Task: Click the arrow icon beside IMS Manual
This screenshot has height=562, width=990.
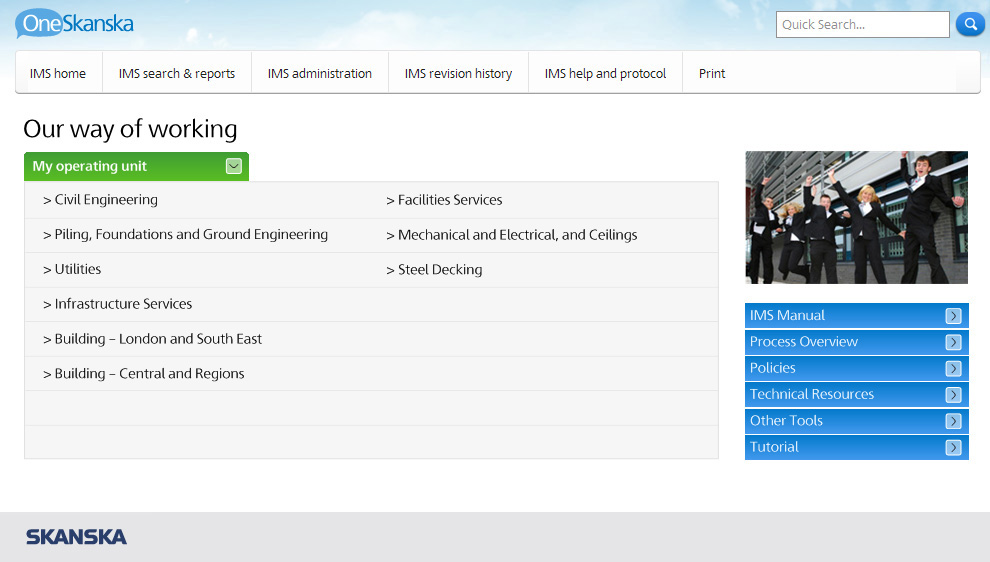Action: [953, 316]
